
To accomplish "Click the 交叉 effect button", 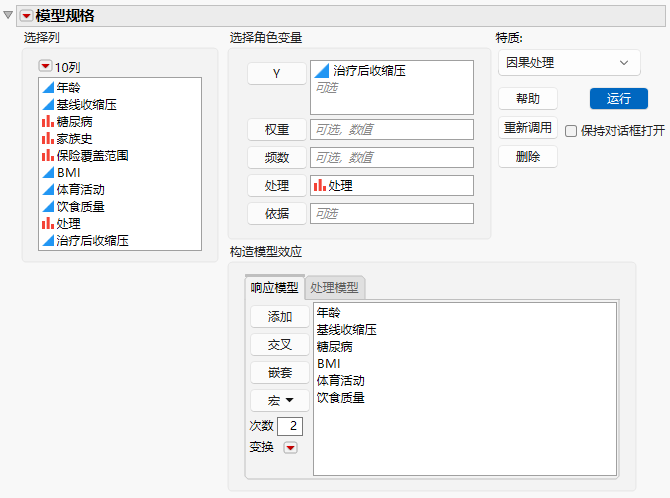I will pyautogui.click(x=279, y=345).
